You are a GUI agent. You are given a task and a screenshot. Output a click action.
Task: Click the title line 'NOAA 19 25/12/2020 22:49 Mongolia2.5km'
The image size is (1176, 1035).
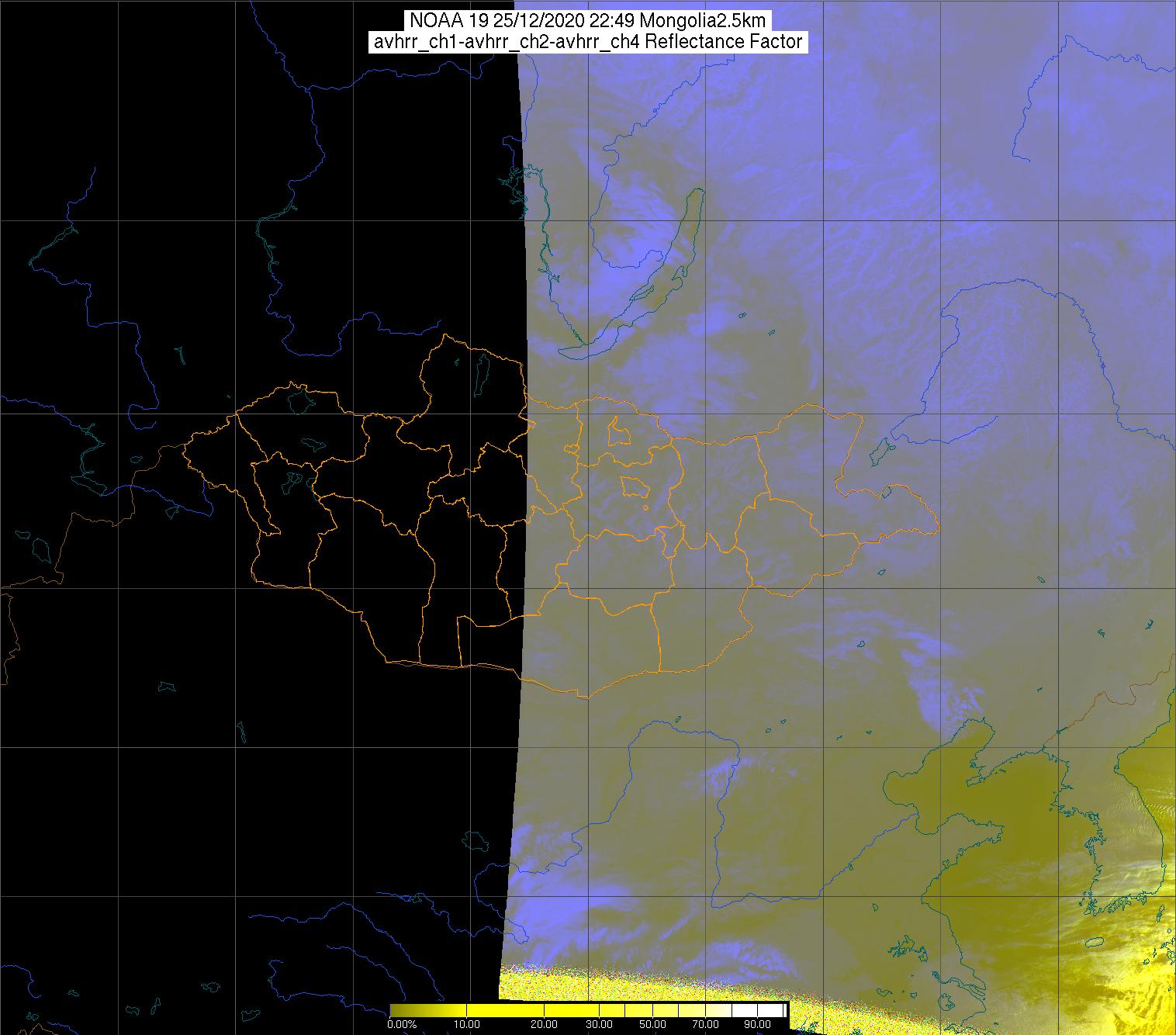pos(588,21)
